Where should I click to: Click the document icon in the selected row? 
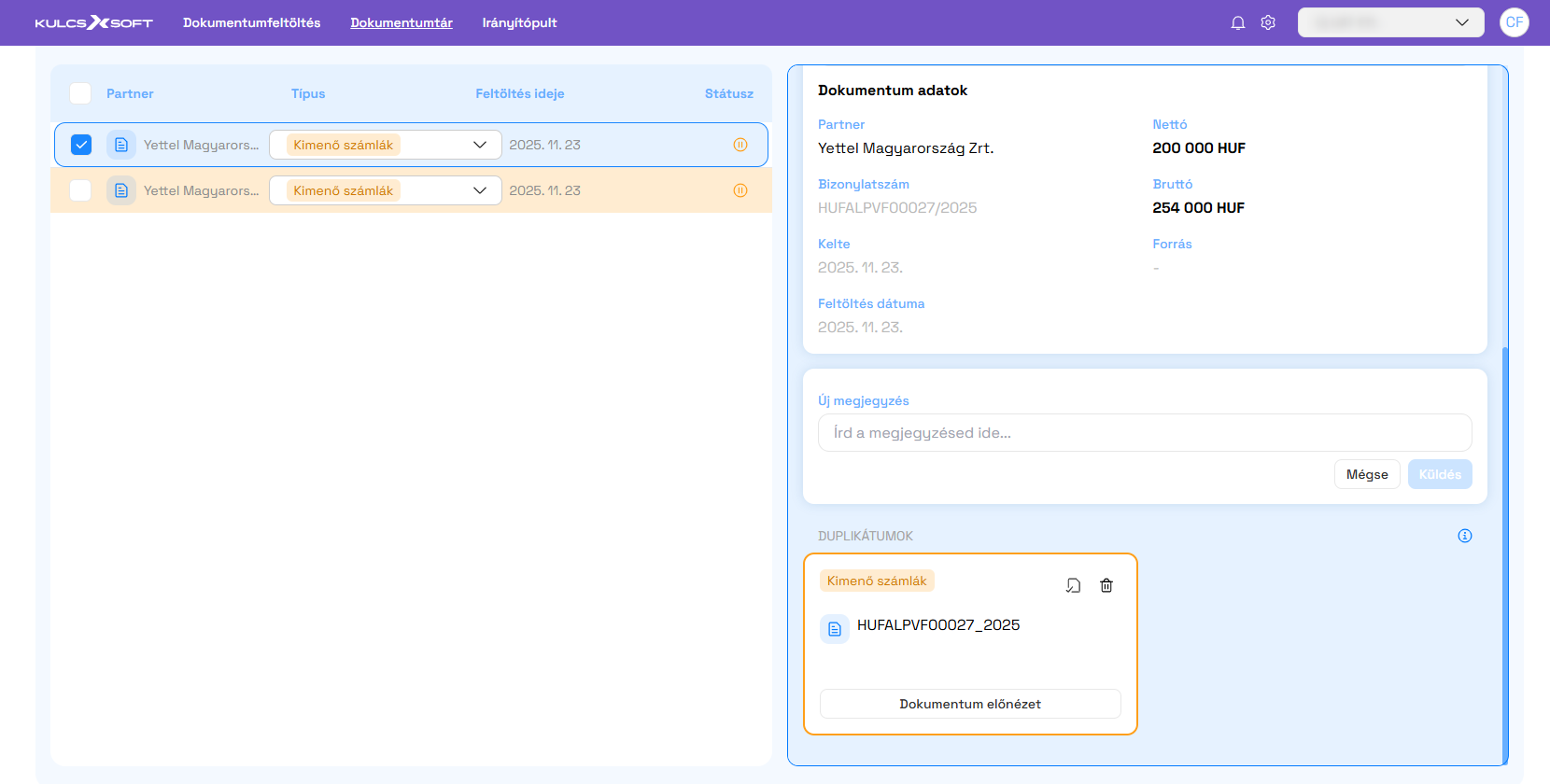pos(121,145)
